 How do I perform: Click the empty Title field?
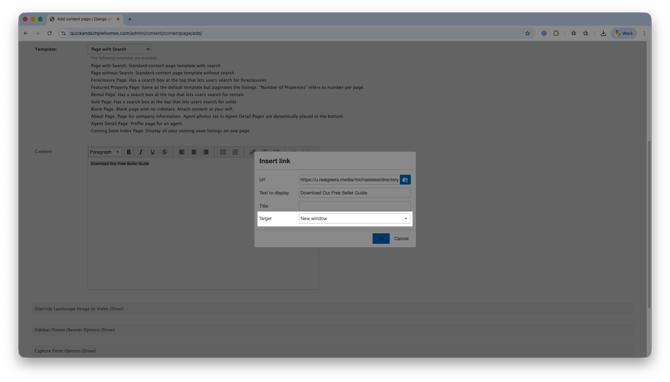354,206
